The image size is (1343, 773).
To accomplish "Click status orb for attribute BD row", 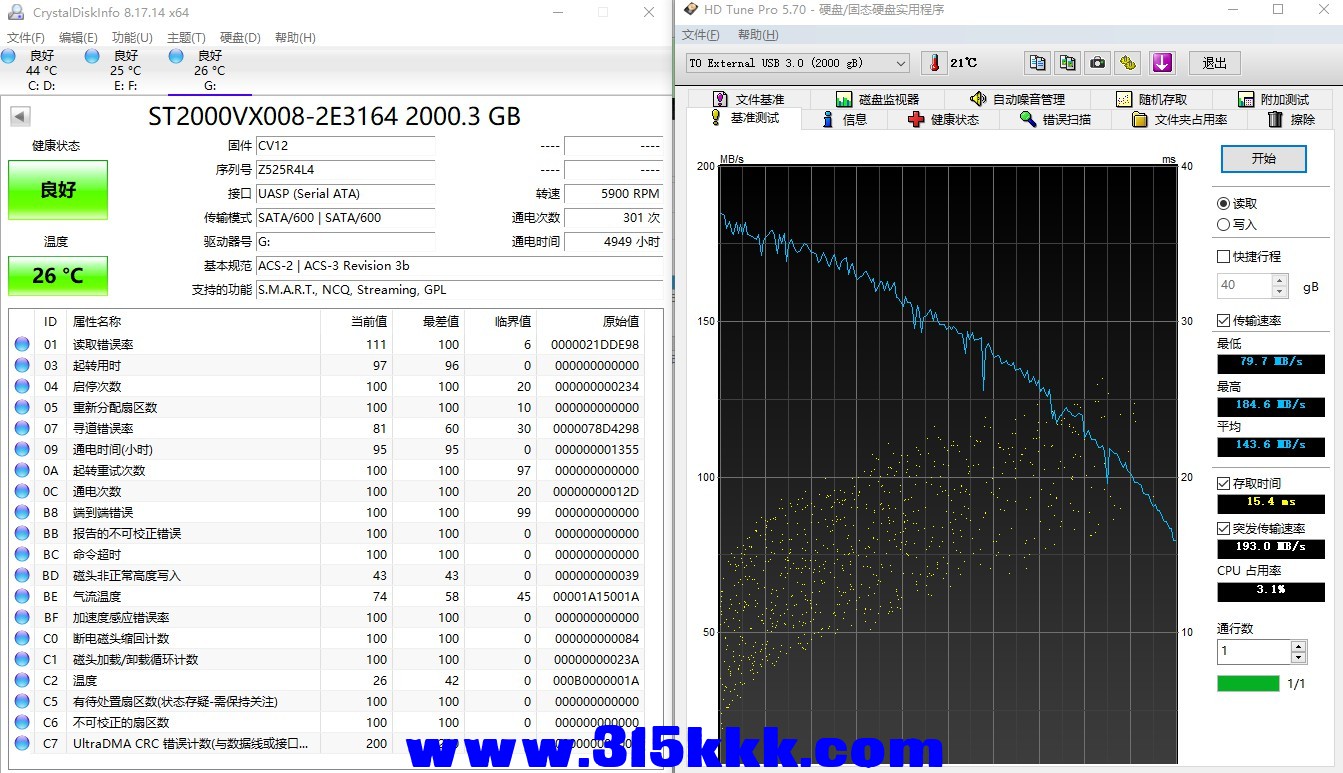I will pyautogui.click(x=22, y=575).
